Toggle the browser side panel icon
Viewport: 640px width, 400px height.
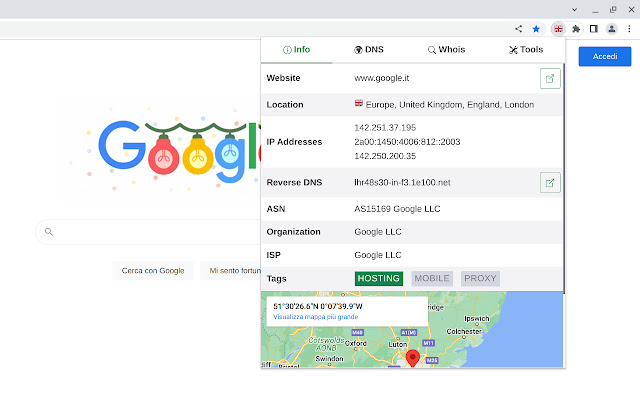[x=593, y=29]
